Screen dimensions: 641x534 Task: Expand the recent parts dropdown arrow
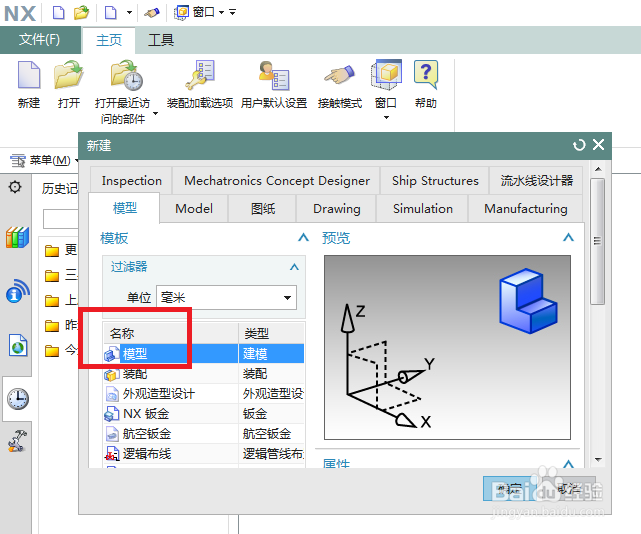(x=155, y=113)
